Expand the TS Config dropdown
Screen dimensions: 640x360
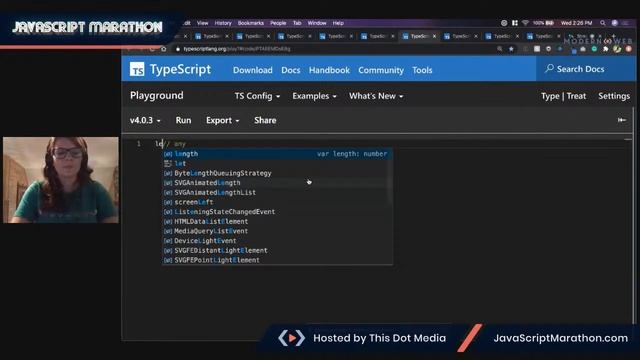tap(257, 96)
